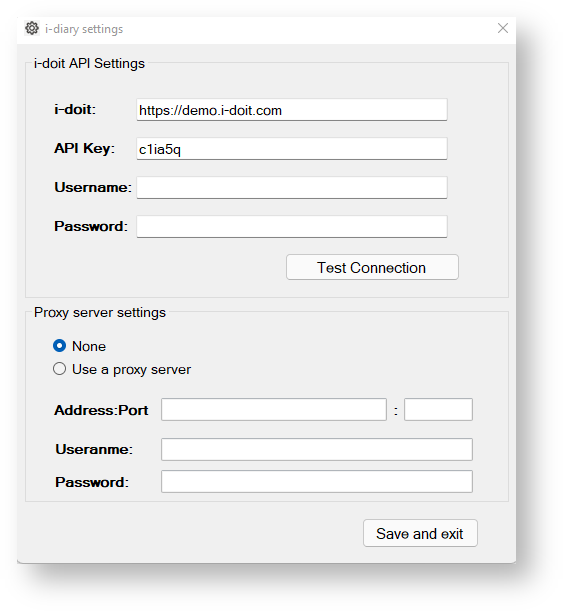564x612 pixels.
Task: Click the proxy Address input field
Action: point(274,409)
